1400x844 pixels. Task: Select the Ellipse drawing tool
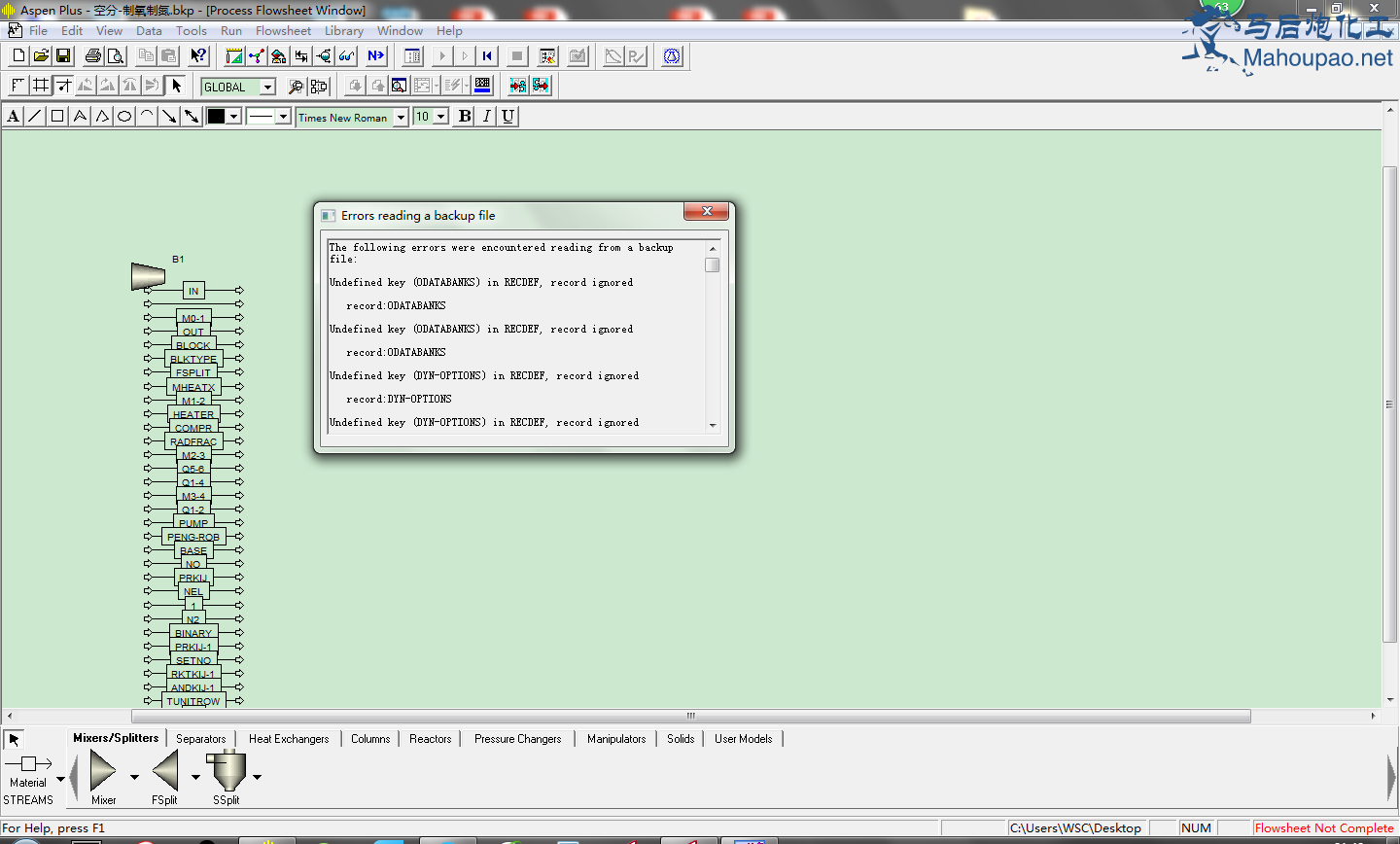[124, 117]
